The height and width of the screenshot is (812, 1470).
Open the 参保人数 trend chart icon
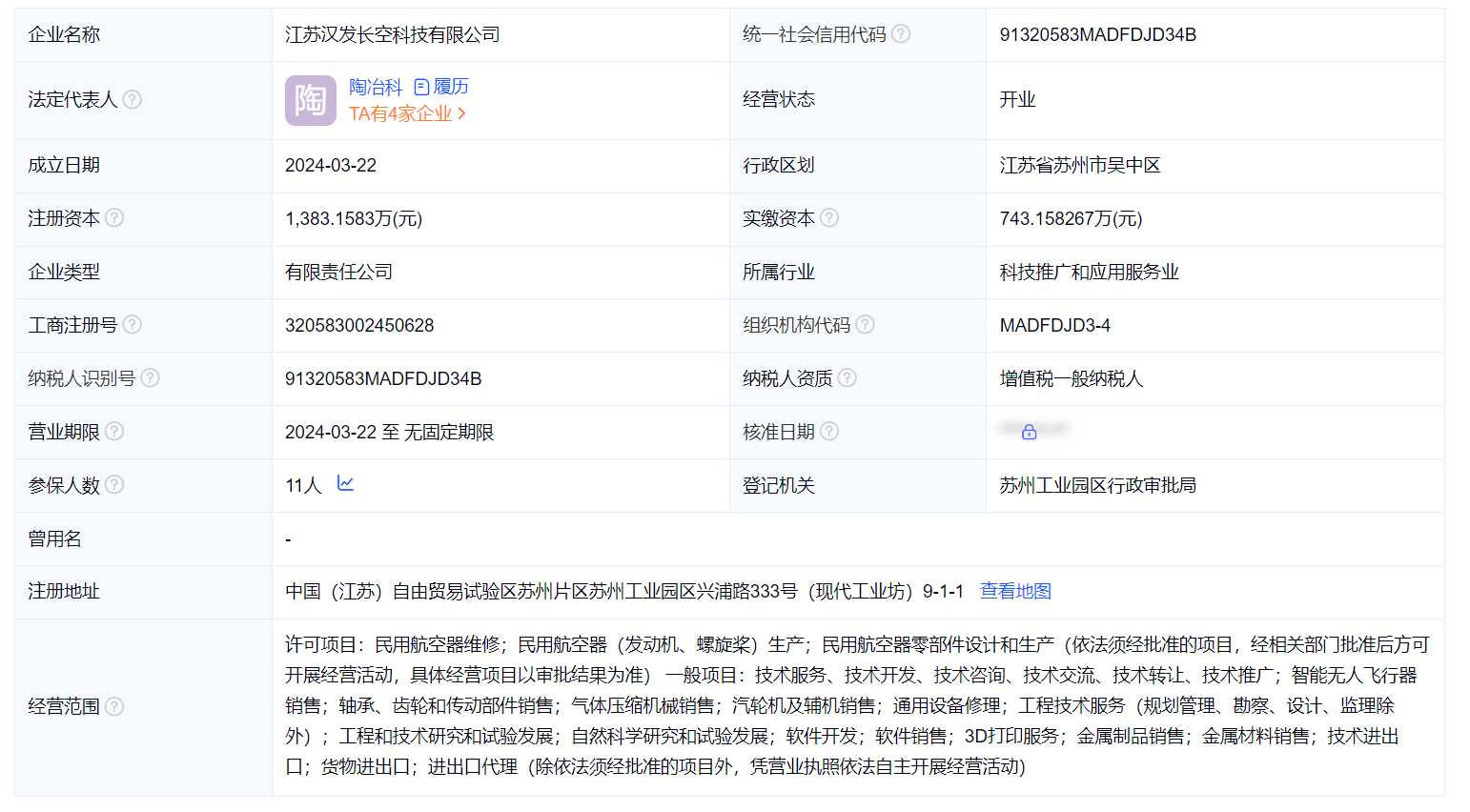346,484
